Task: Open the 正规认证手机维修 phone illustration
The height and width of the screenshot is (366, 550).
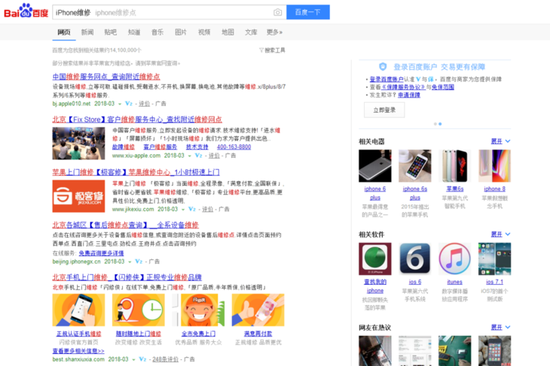Action: click(x=79, y=310)
